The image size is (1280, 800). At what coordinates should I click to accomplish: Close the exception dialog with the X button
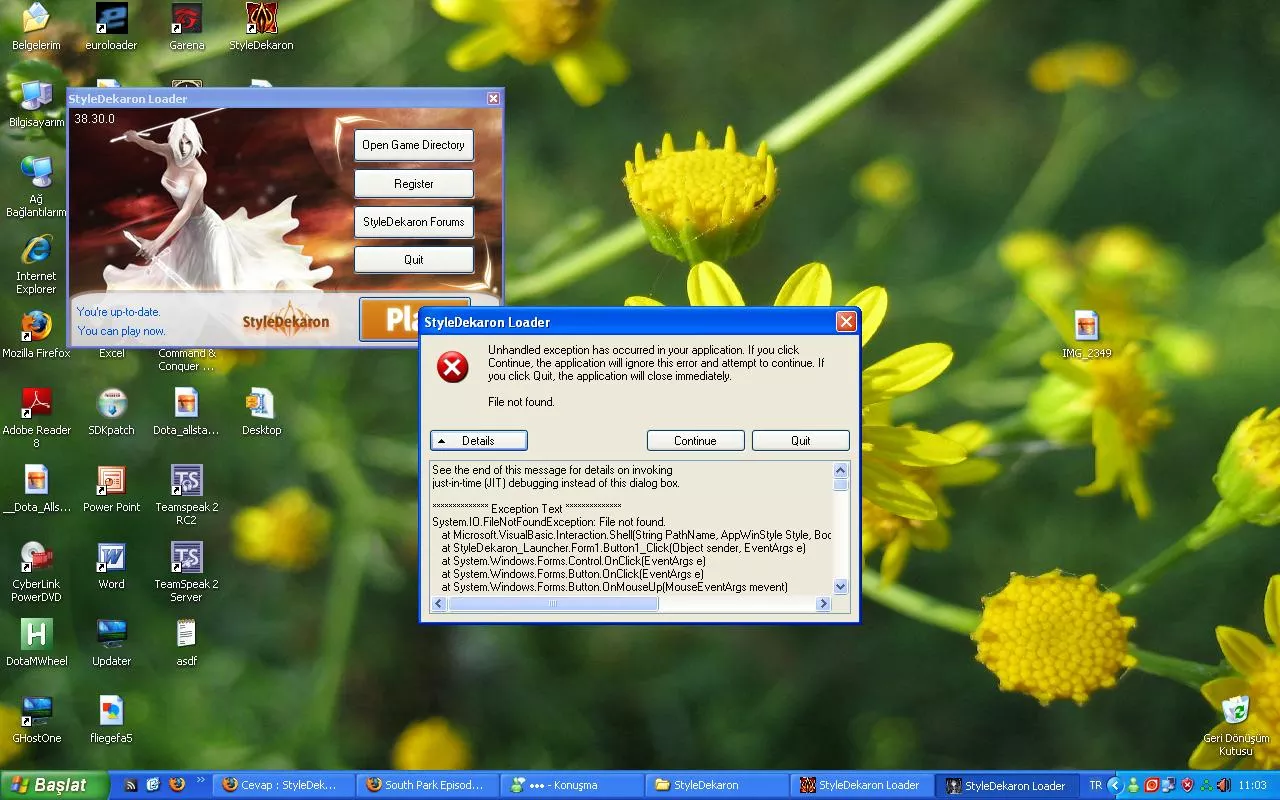click(x=846, y=322)
